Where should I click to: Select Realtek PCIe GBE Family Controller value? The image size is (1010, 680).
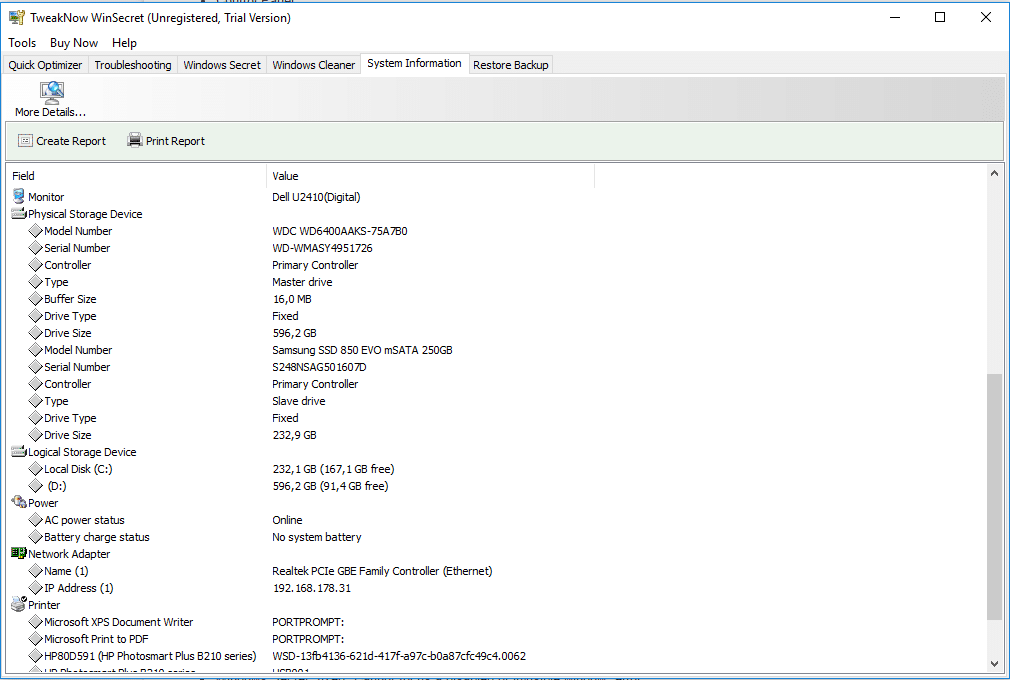click(x=382, y=571)
